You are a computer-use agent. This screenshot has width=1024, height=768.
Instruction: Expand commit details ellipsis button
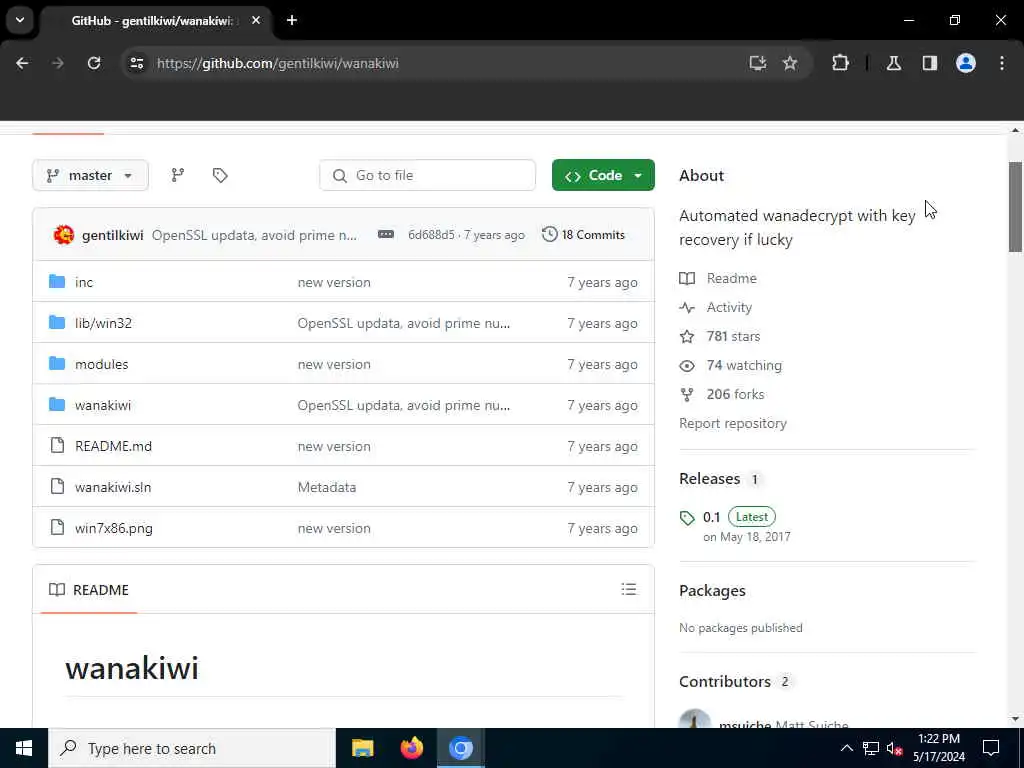(x=386, y=234)
